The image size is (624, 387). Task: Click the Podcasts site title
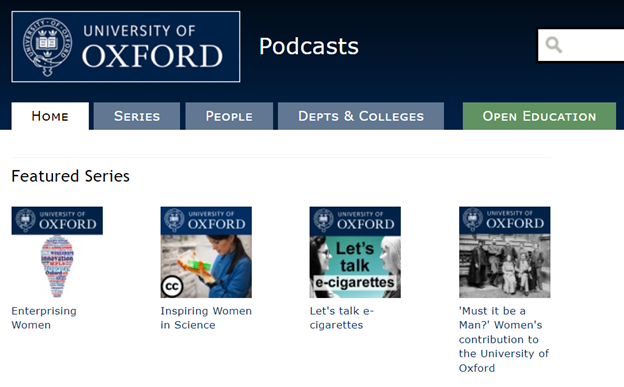coord(309,46)
